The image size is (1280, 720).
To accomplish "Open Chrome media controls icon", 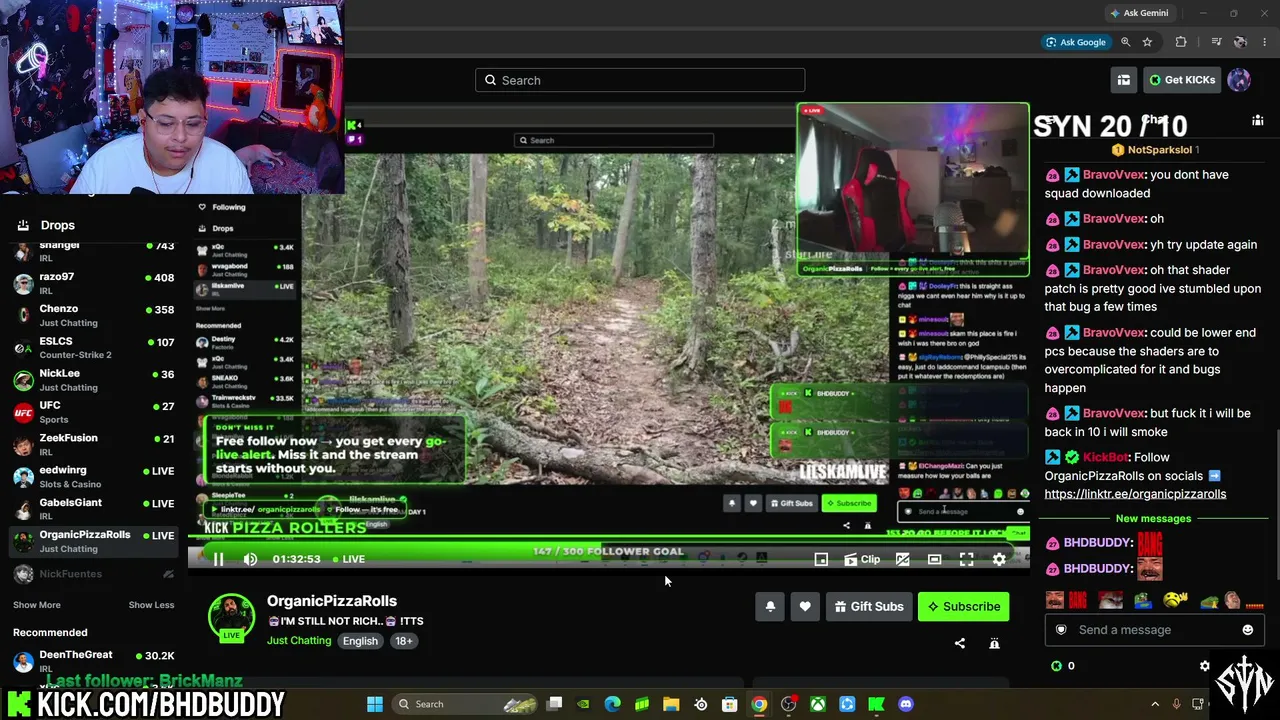I will 1216,42.
